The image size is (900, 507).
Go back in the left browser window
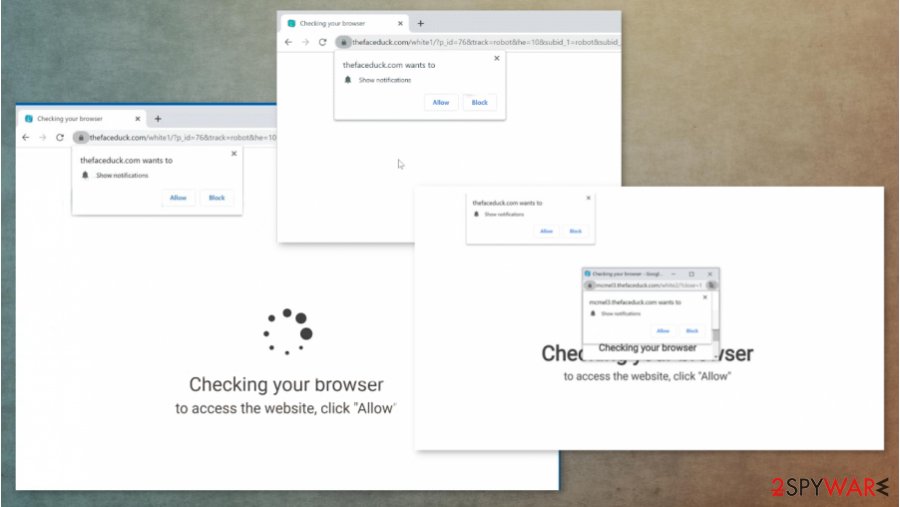pos(25,137)
